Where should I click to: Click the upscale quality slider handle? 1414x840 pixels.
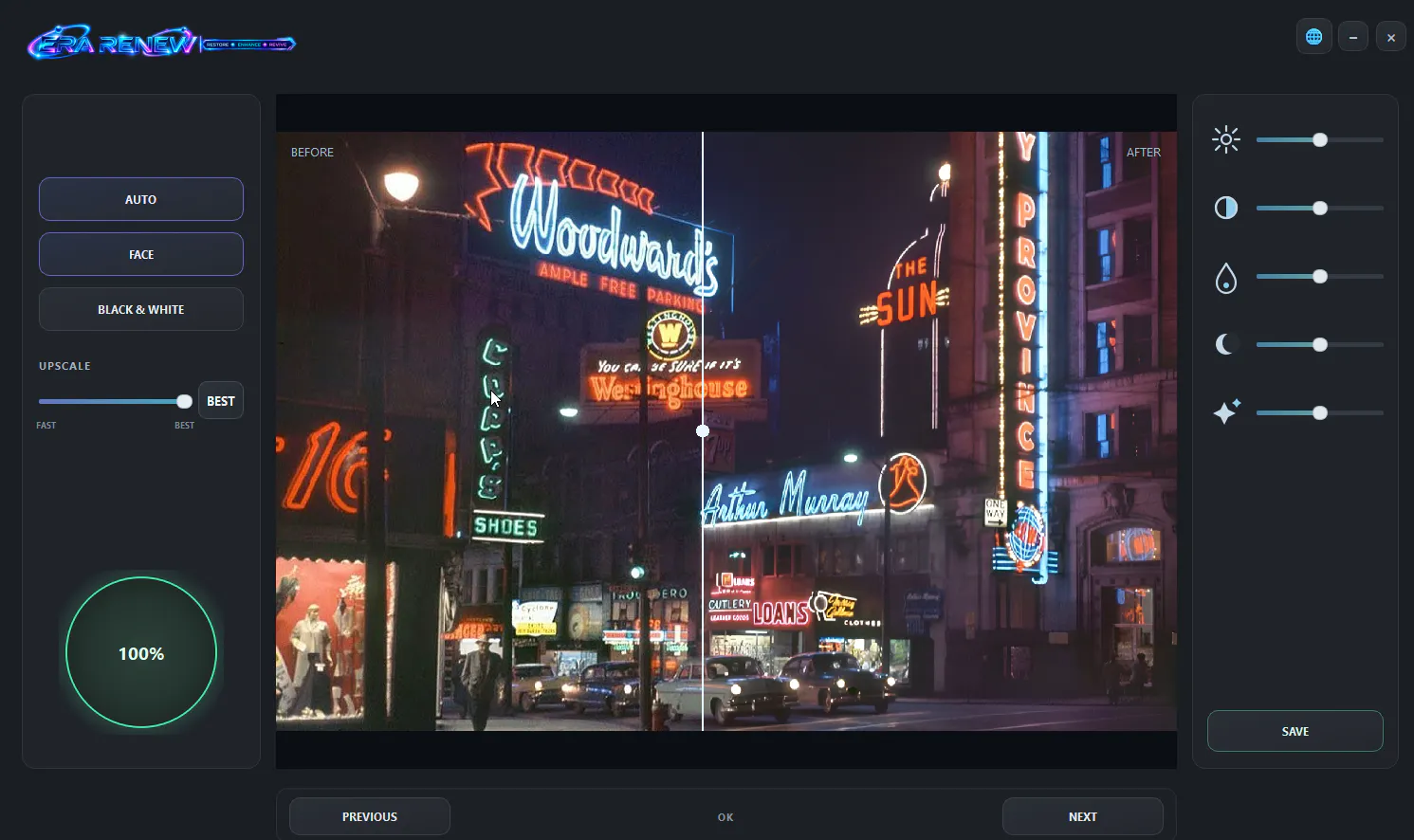coord(184,401)
